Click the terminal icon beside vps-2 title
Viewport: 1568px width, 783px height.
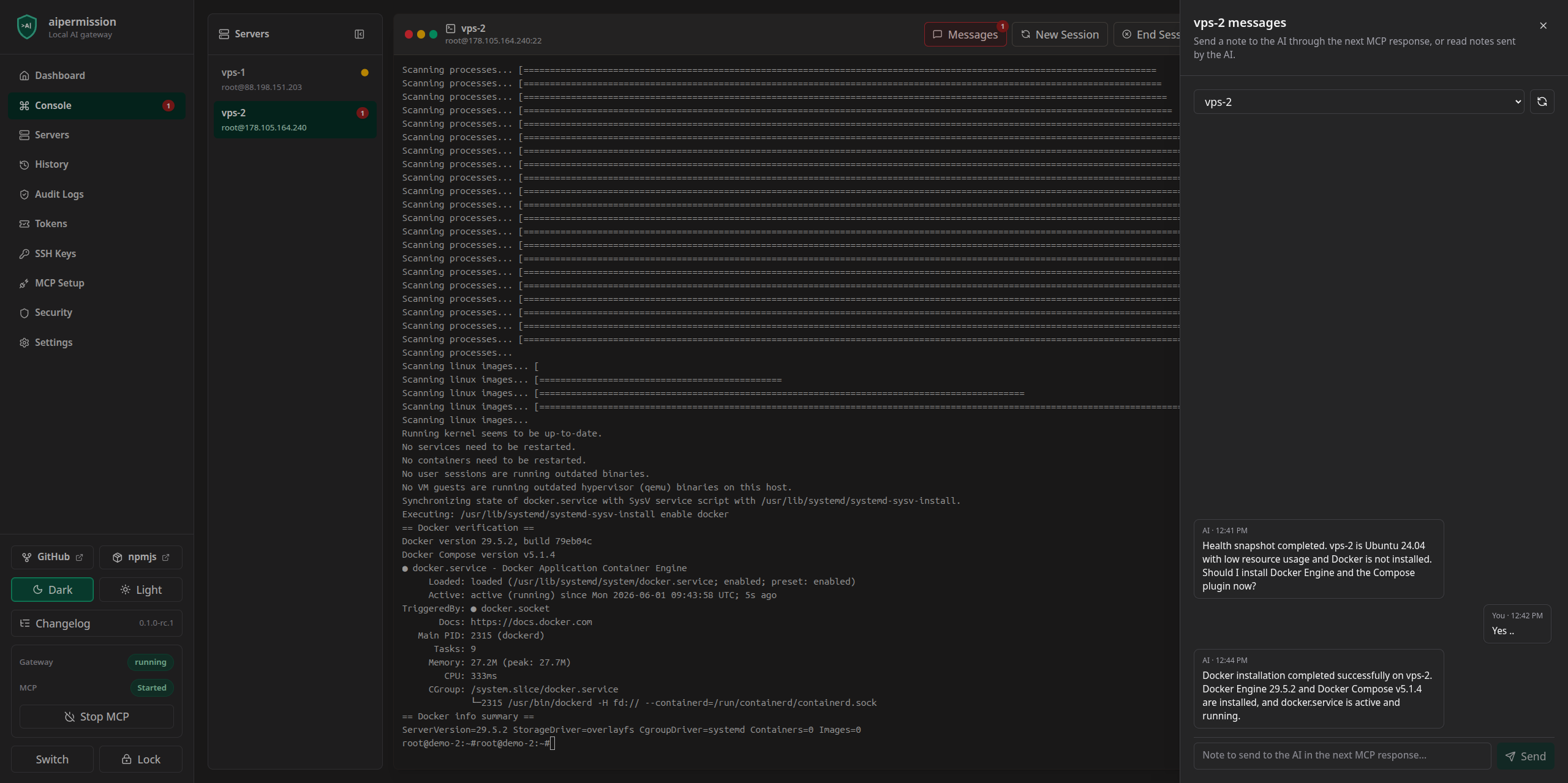(451, 28)
